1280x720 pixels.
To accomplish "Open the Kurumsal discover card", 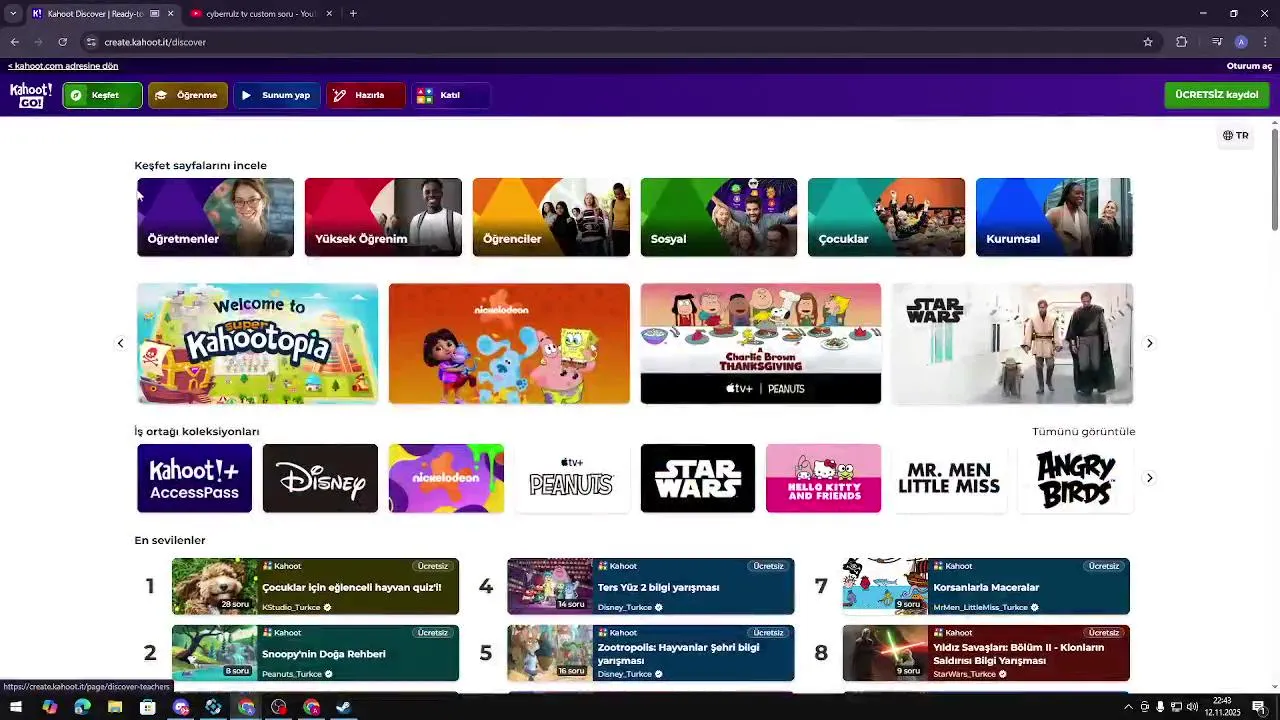I will pyautogui.click(x=1054, y=217).
